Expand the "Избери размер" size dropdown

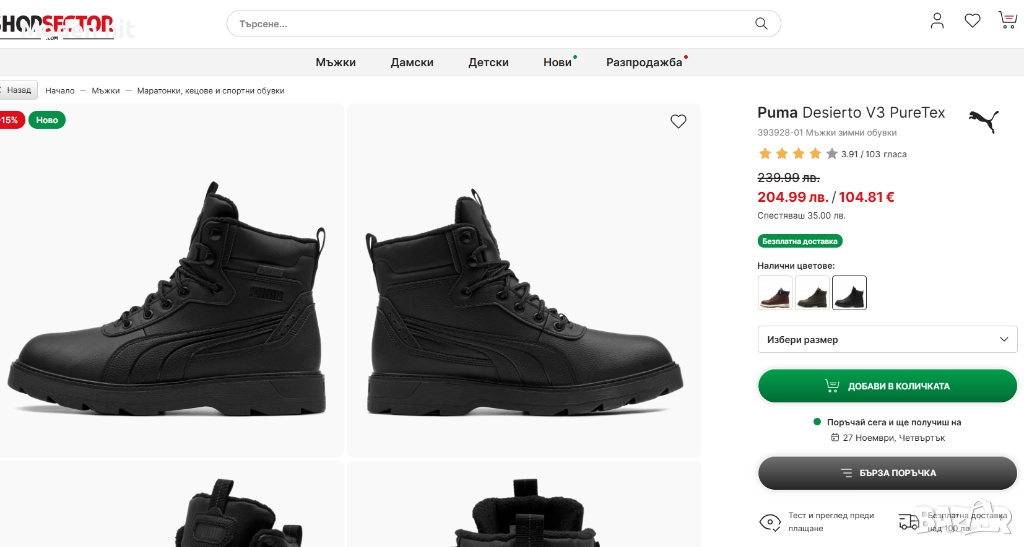pyautogui.click(x=887, y=339)
